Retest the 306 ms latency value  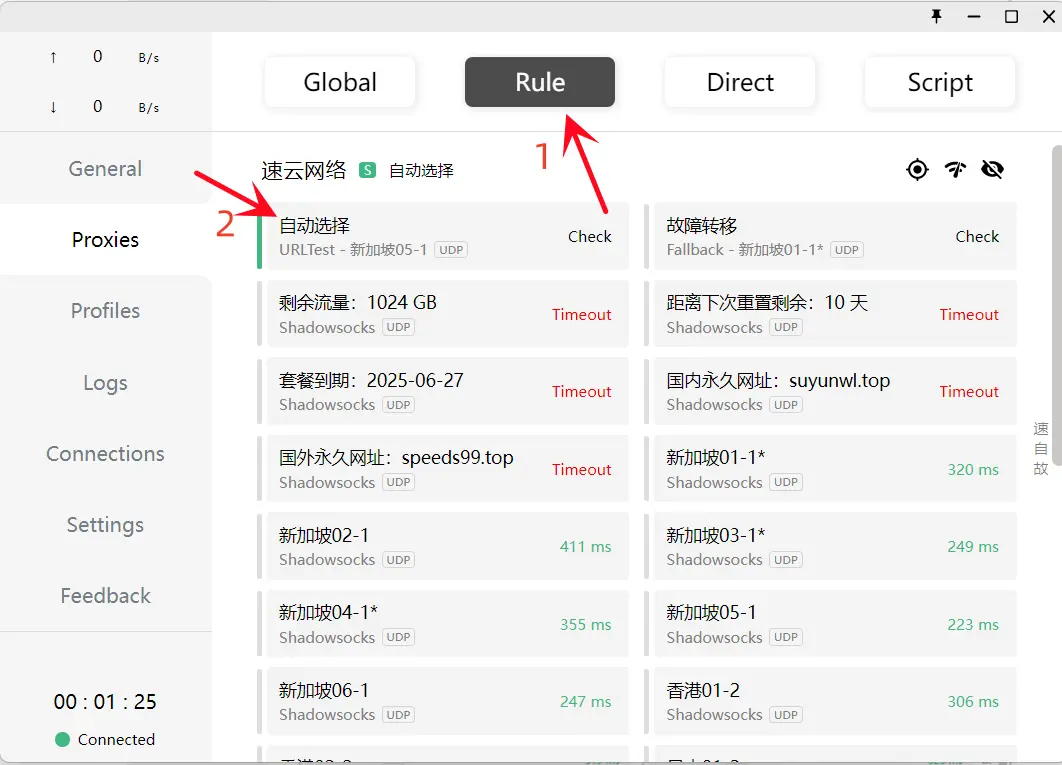(973, 702)
